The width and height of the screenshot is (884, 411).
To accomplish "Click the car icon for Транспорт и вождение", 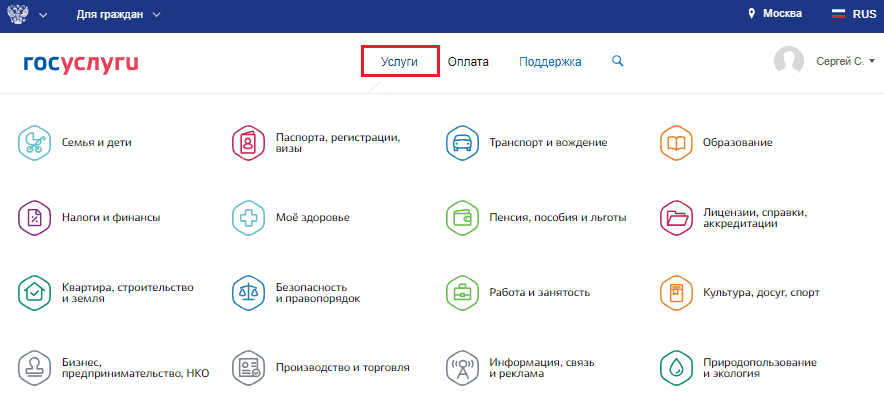I will point(462,143).
